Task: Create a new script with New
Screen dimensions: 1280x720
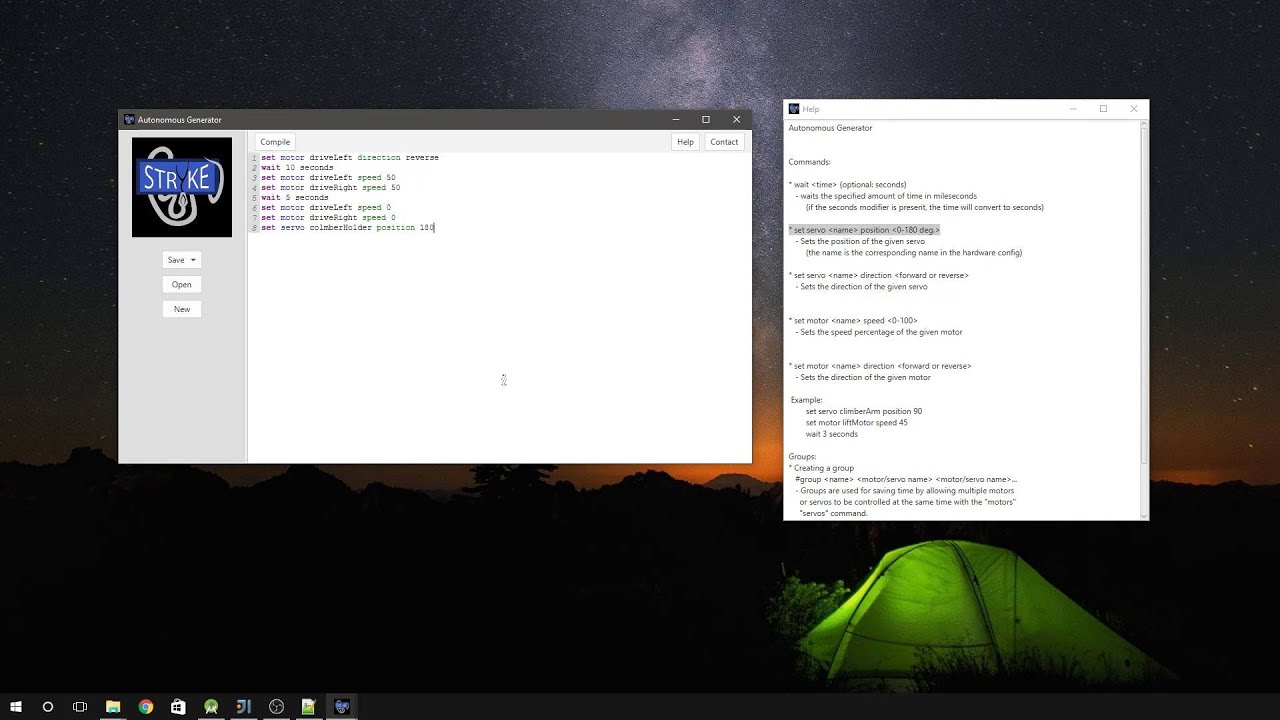Action: click(181, 309)
